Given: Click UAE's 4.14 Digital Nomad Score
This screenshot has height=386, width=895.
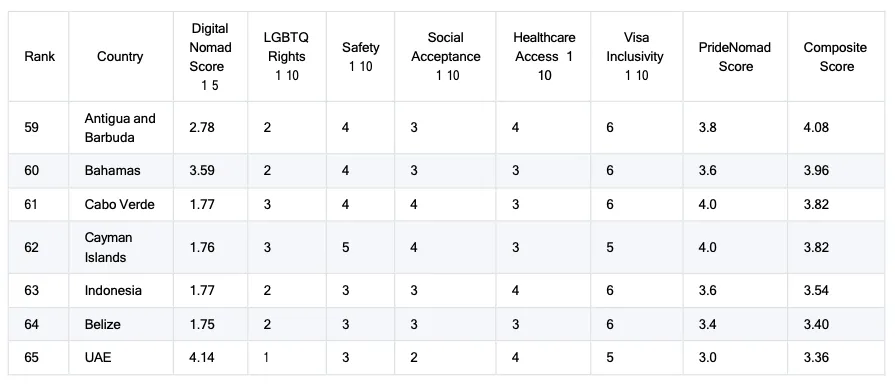Looking at the screenshot, I should pos(202,358).
